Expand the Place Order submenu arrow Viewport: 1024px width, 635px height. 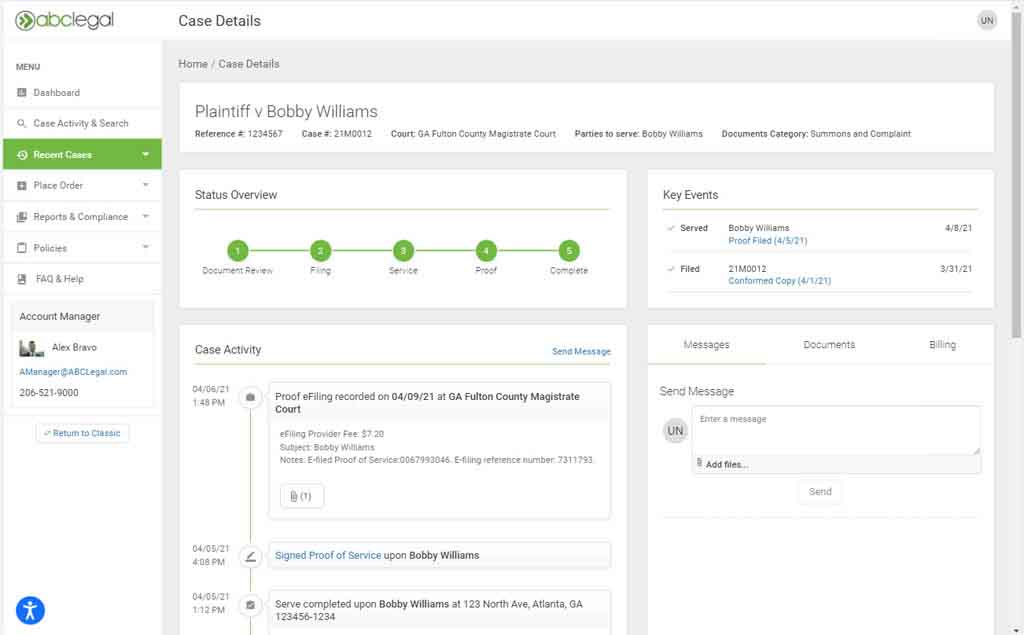point(146,185)
